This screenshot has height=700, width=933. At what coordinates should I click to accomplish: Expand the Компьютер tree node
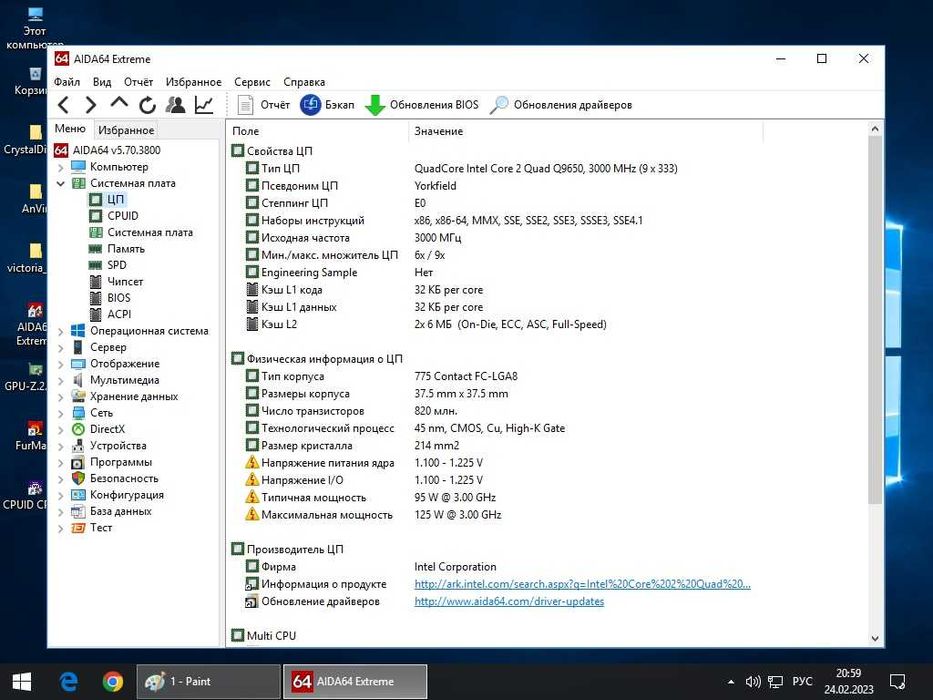[x=61, y=167]
